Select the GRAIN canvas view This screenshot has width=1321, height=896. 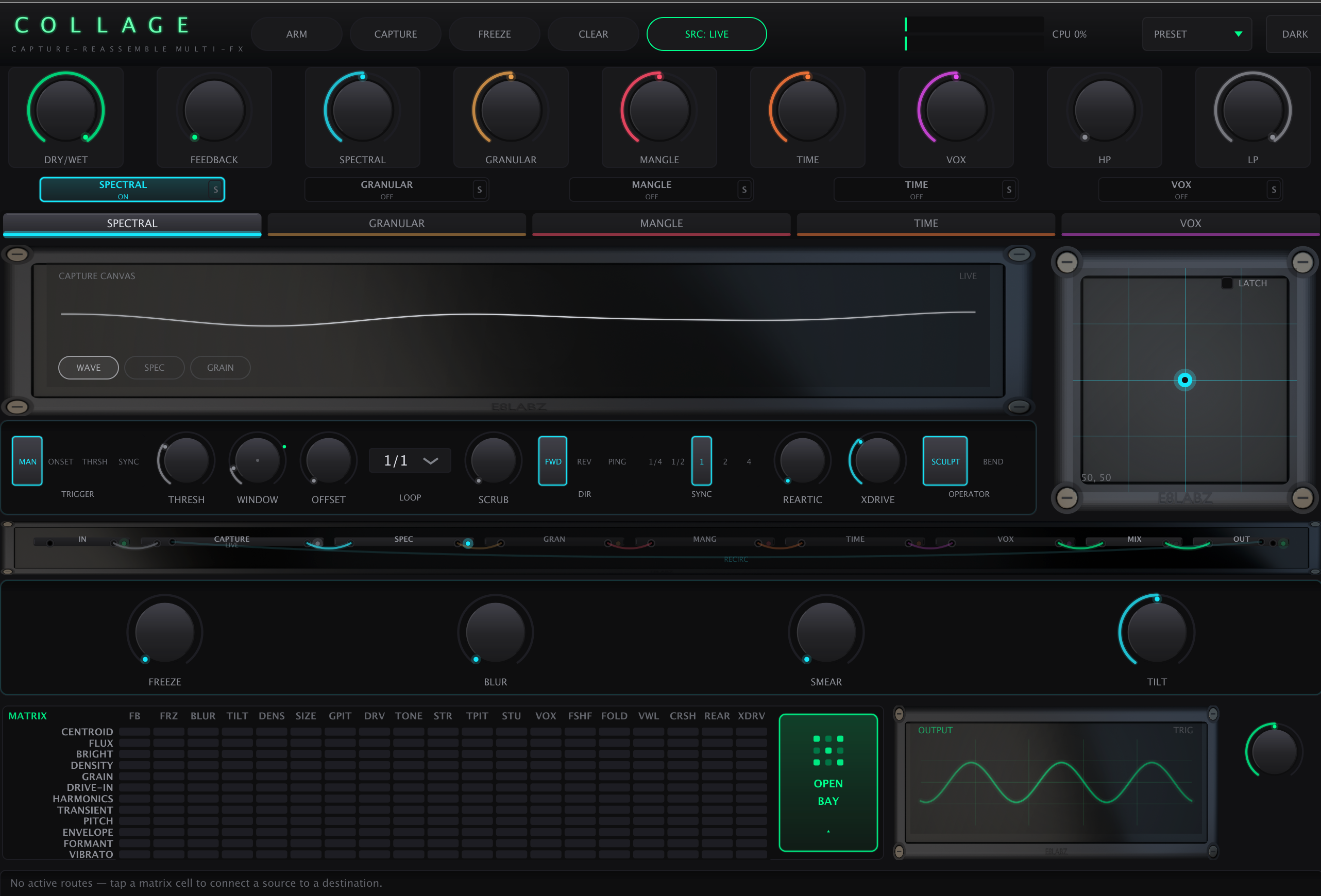coord(220,368)
